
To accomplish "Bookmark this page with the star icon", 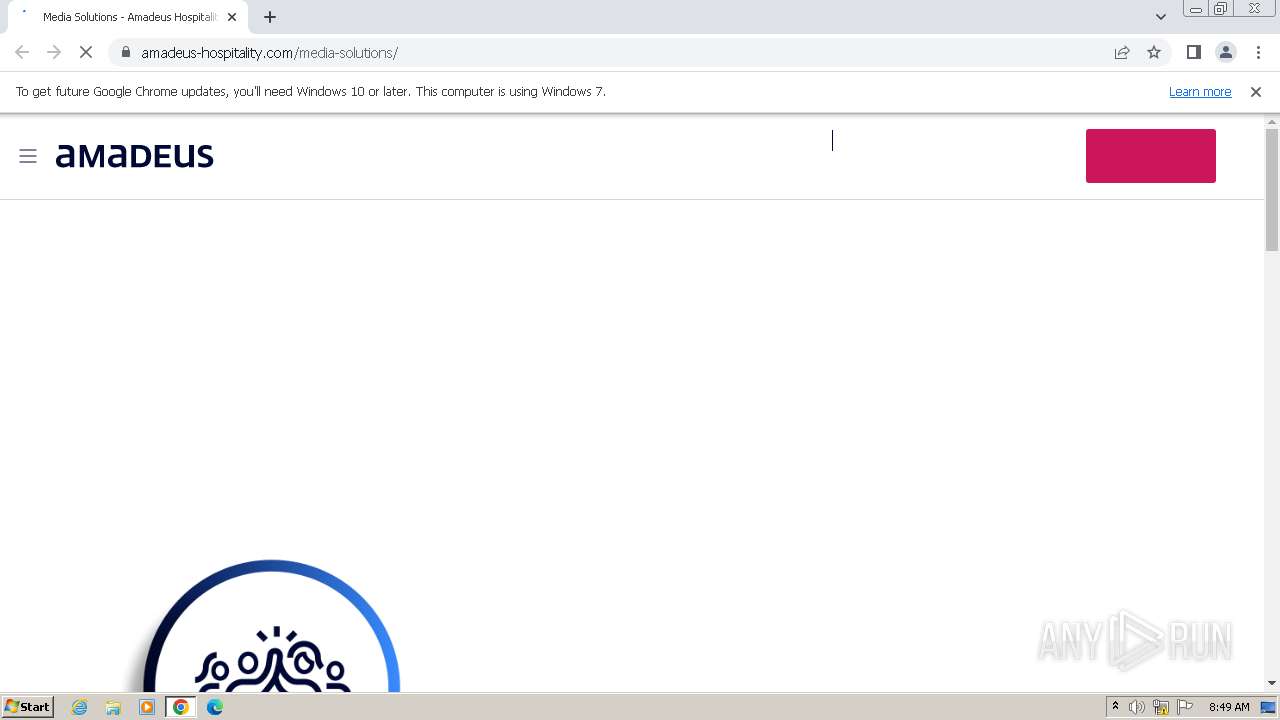I will [x=1154, y=52].
